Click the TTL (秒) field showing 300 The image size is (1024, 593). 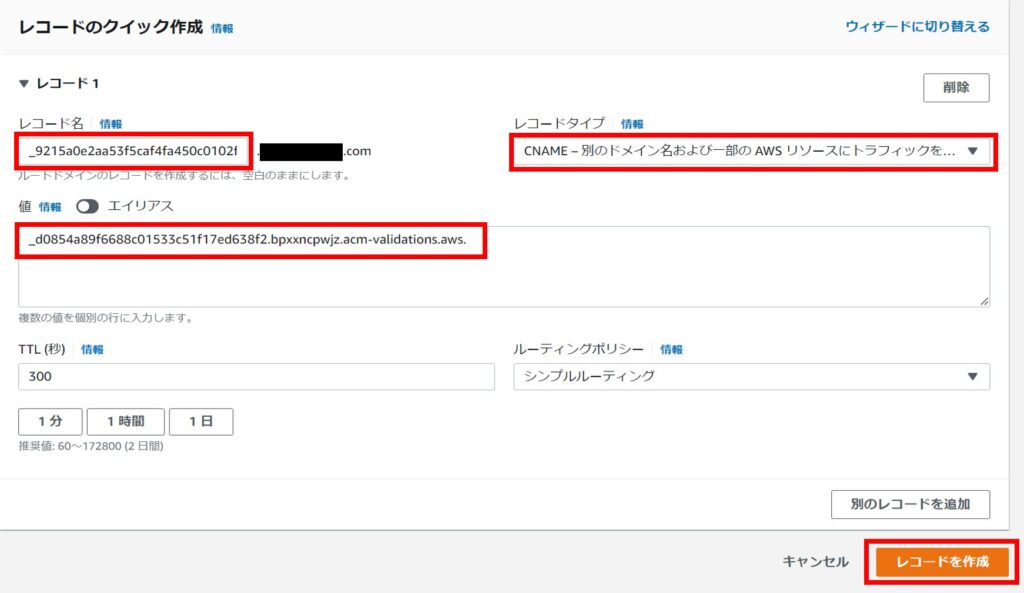pyautogui.click(x=256, y=376)
